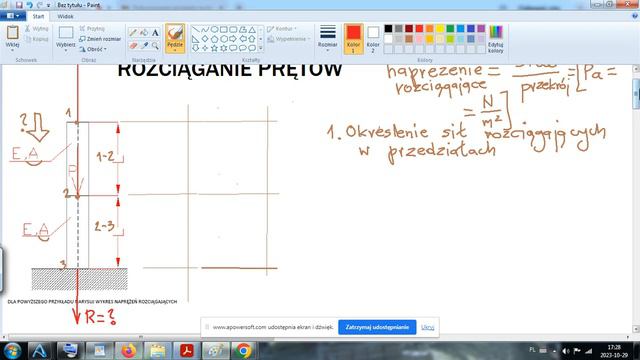Expand the shapes gallery more arrow
Image resolution: width=640 pixels, height=360 pixels.
pyautogui.click(x=261, y=48)
